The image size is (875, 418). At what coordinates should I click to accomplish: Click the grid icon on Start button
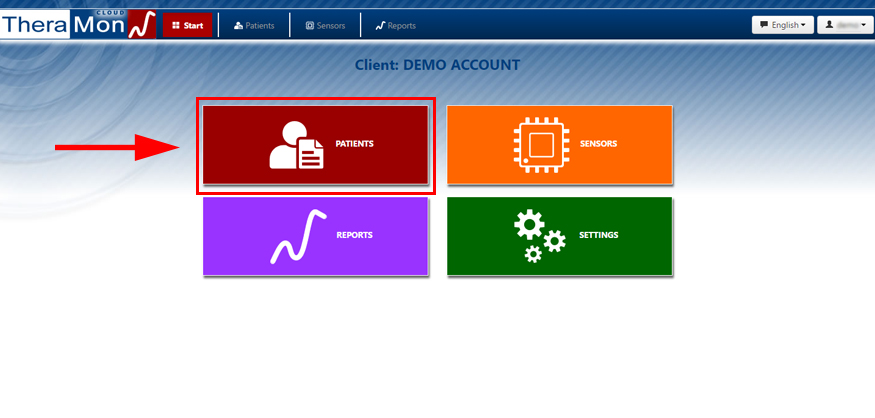175,25
